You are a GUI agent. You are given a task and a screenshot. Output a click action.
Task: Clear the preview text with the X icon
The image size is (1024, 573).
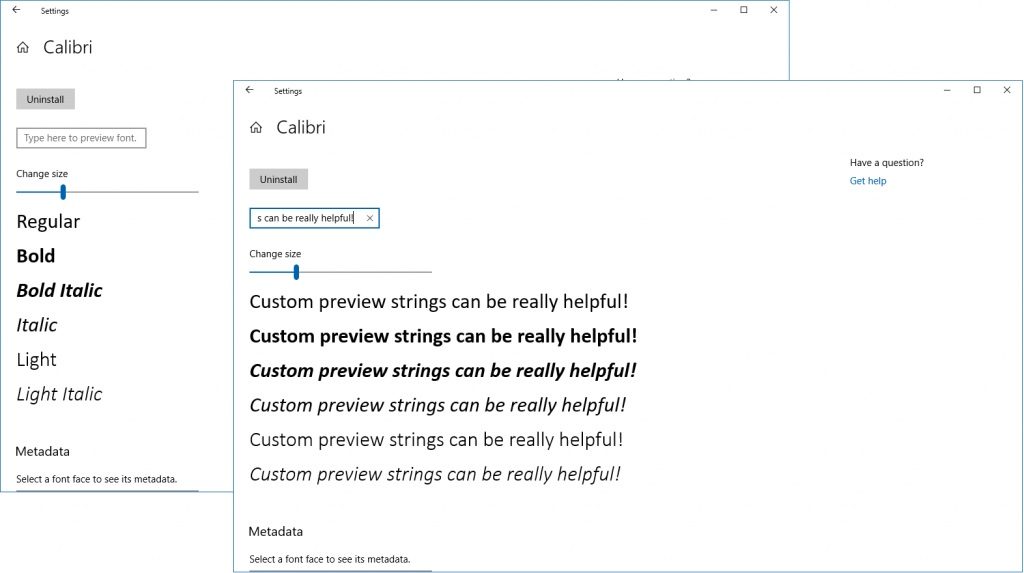[370, 218]
